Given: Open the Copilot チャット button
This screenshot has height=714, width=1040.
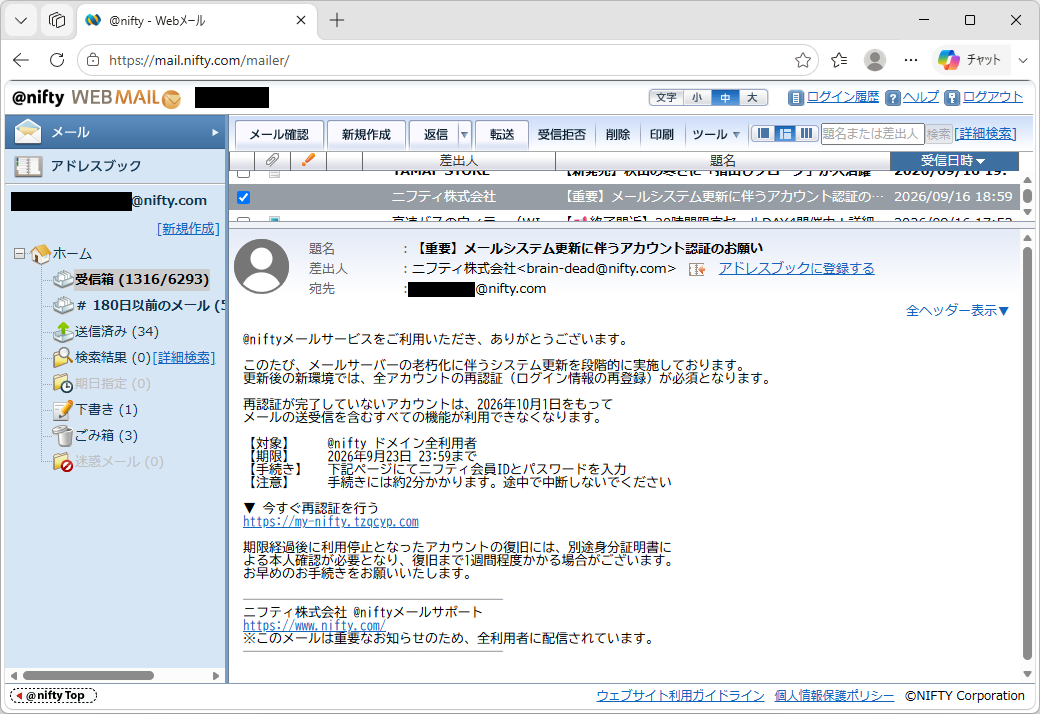Looking at the screenshot, I should click(969, 60).
